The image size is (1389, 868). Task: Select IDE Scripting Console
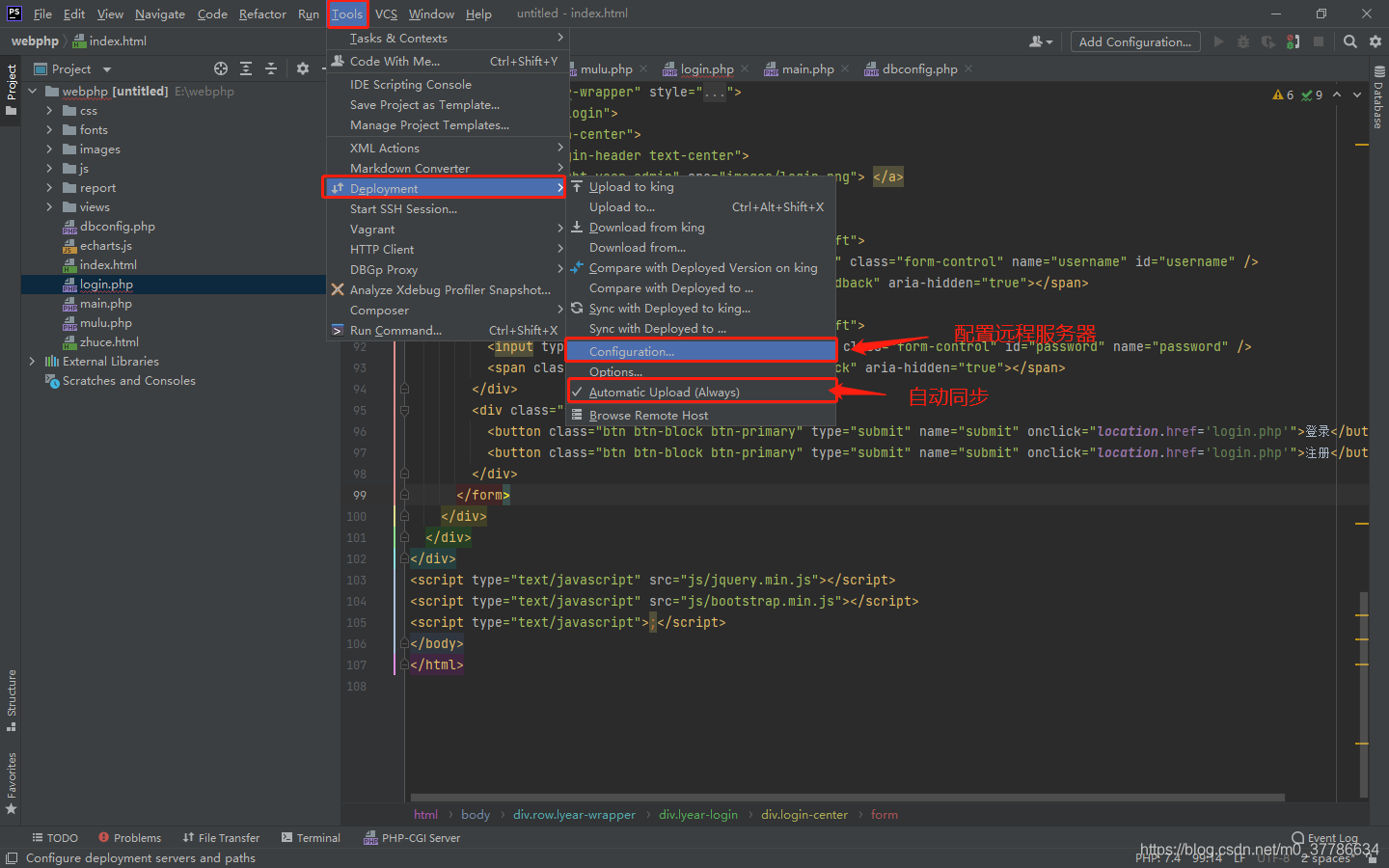pos(448,84)
